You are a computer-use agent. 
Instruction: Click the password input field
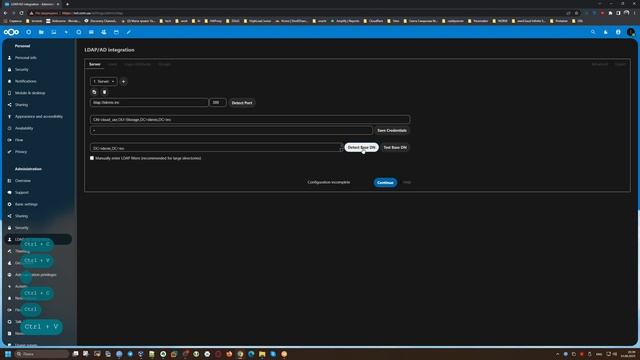(x=231, y=131)
